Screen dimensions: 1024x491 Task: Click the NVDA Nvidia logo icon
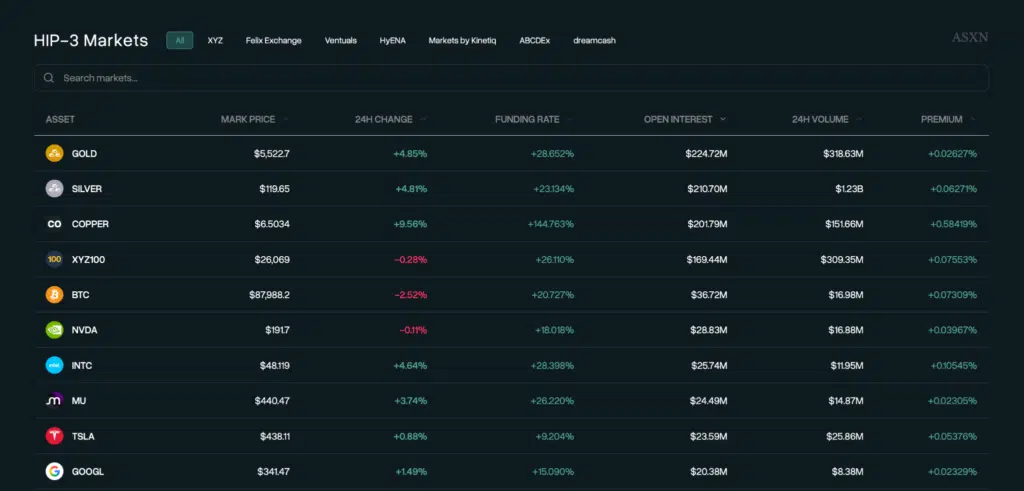54,330
